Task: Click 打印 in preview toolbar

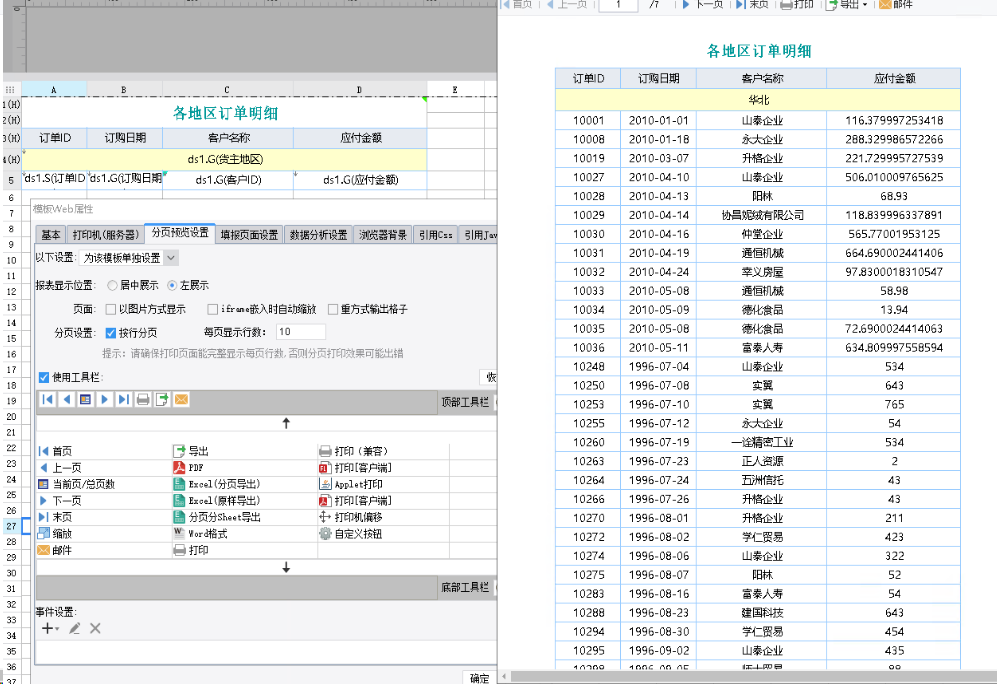Action: coord(797,4)
